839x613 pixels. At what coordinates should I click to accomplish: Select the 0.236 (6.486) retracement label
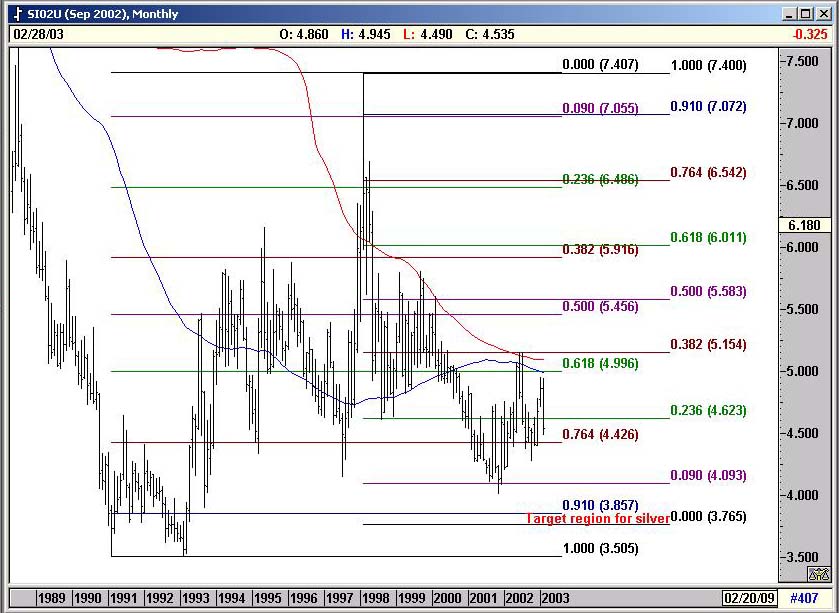pos(600,179)
